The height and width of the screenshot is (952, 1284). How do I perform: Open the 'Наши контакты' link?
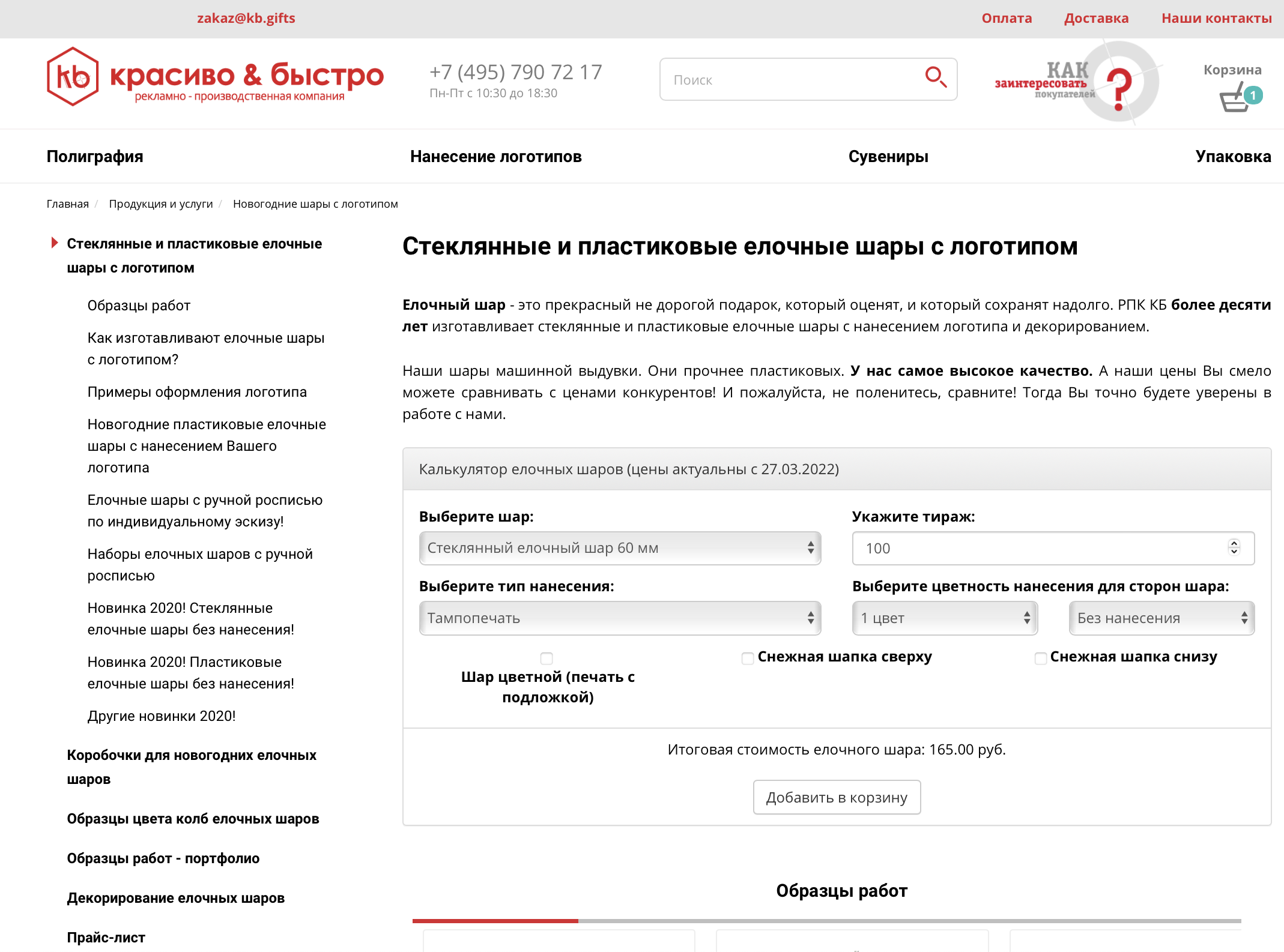pos(1217,18)
